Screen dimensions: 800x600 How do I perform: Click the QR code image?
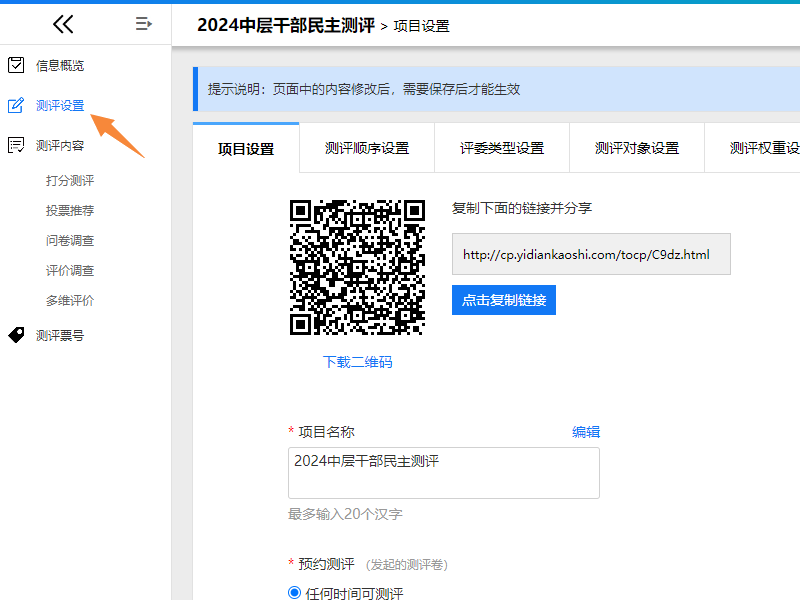click(357, 267)
